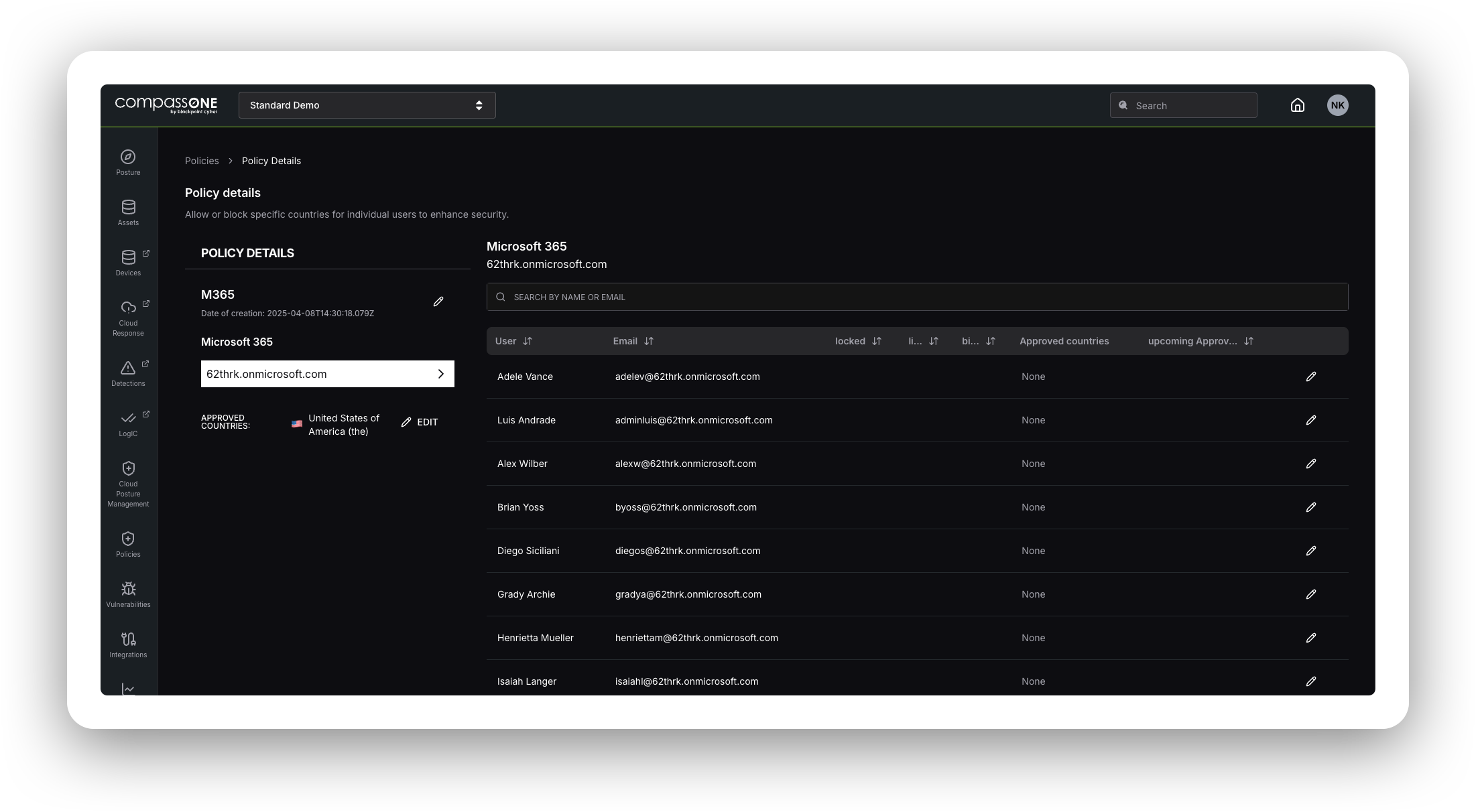Viewport: 1476px width, 812px height.
Task: Click adminluis@62thrk.onmicrosoft.com email
Action: click(x=694, y=420)
